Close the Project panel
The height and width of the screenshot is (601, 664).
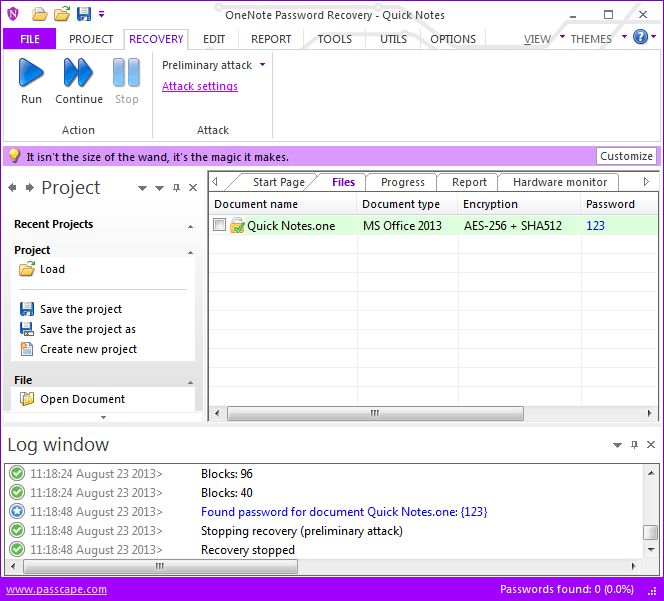193,188
